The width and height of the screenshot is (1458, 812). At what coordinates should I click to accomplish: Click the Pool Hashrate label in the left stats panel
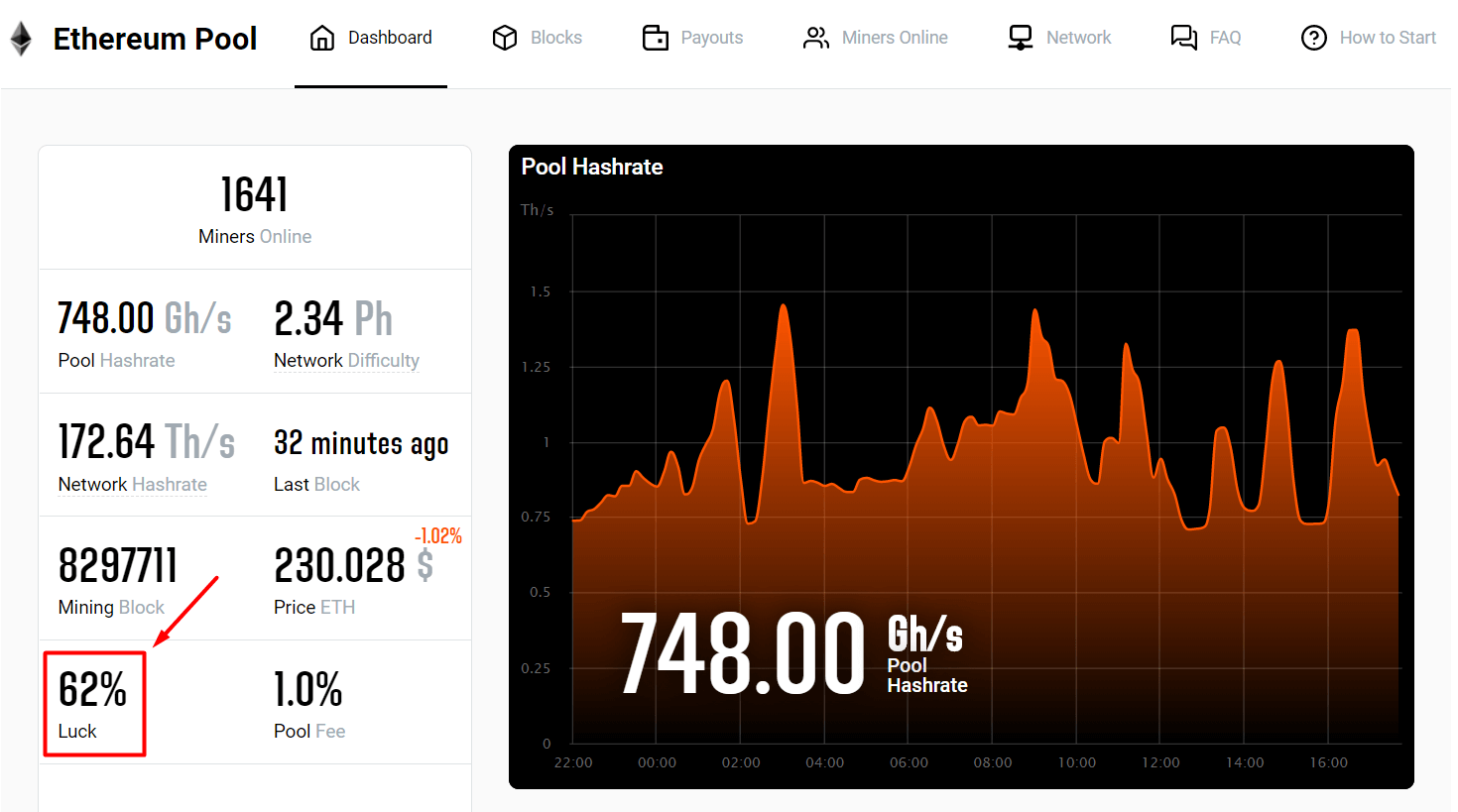tap(116, 360)
